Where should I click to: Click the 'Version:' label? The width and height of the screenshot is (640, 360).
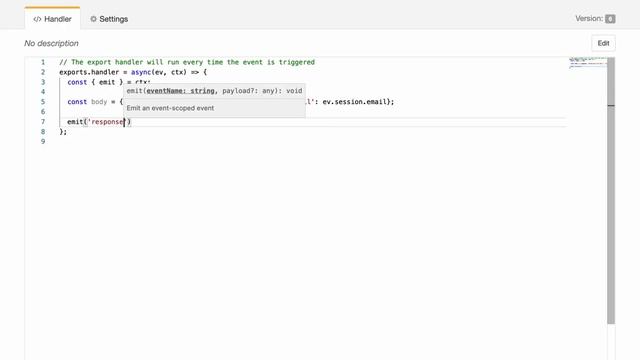pyautogui.click(x=589, y=18)
